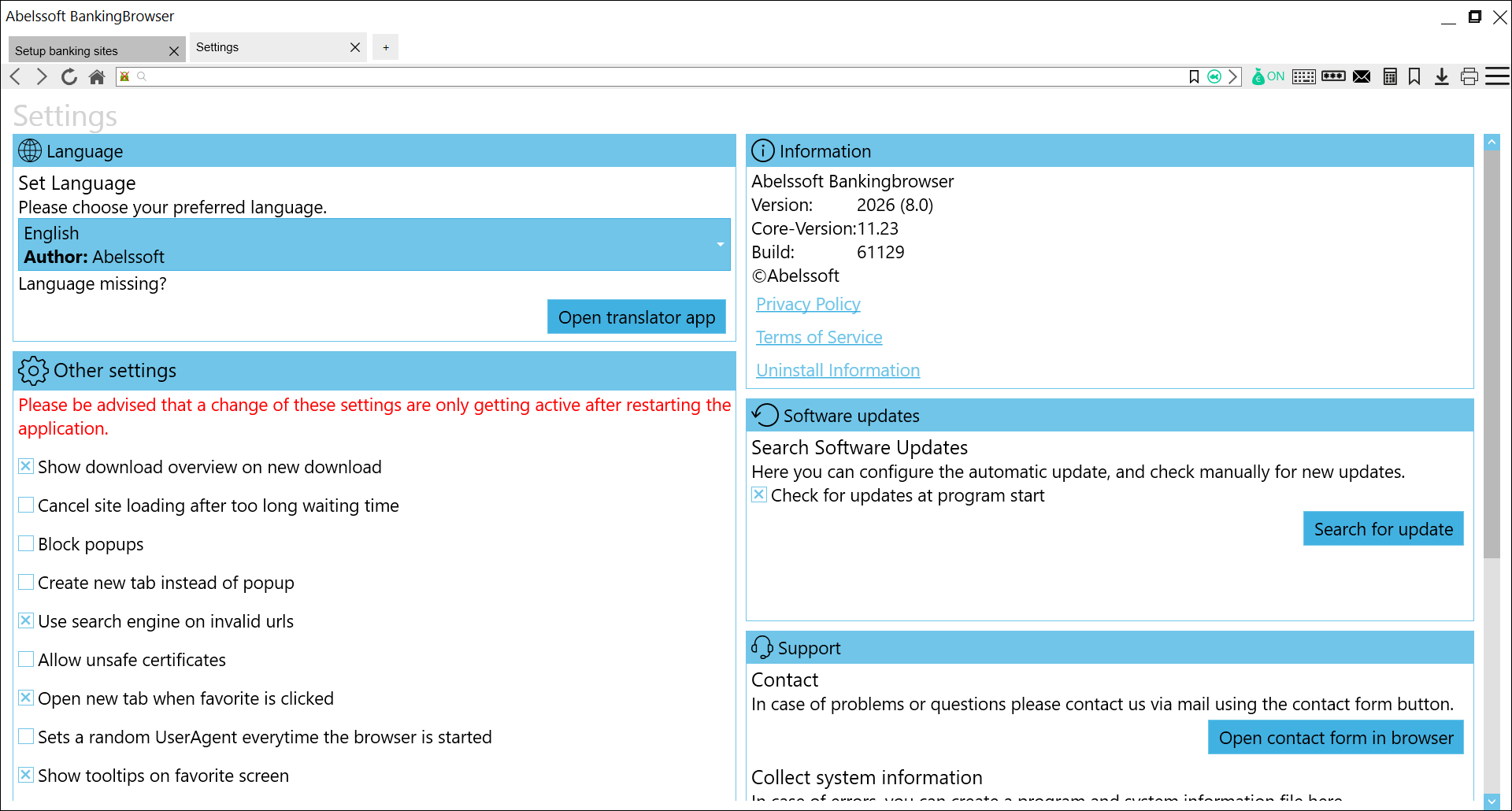
Task: Open the virtual keyboard icon
Action: [x=1303, y=76]
